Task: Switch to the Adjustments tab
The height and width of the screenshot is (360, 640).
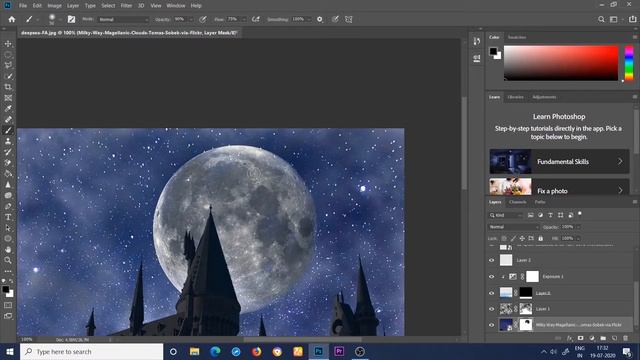Action: pyautogui.click(x=544, y=97)
